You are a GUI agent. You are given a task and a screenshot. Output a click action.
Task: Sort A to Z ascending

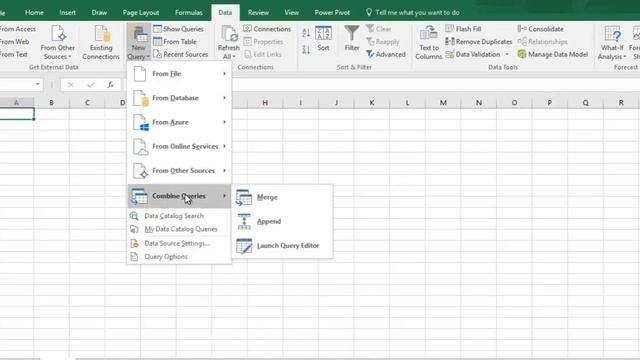306,33
